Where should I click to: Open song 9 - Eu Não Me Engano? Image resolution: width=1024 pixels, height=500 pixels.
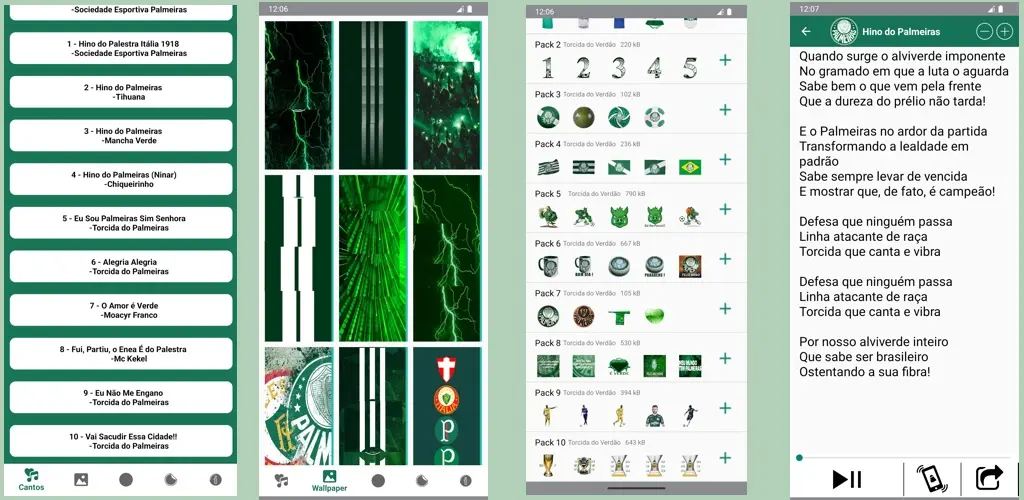tap(121, 398)
